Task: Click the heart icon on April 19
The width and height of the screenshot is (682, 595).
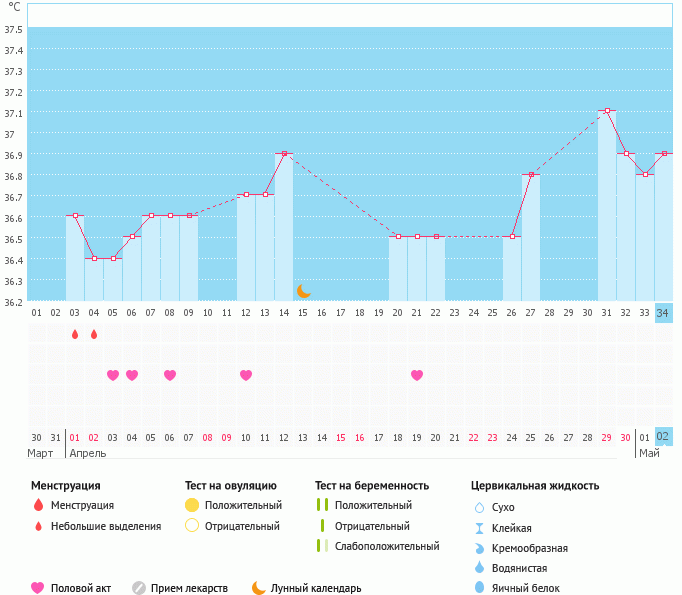Action: click(x=417, y=375)
